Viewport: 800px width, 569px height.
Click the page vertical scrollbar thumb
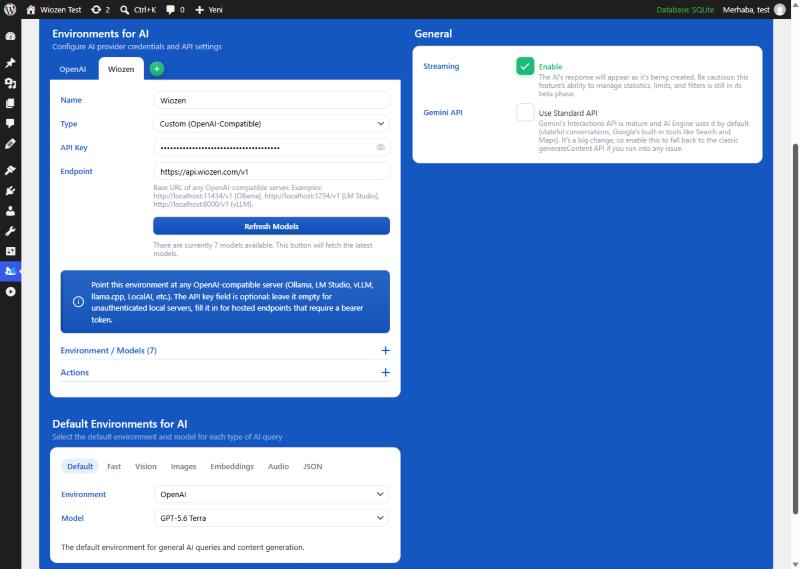(x=795, y=329)
